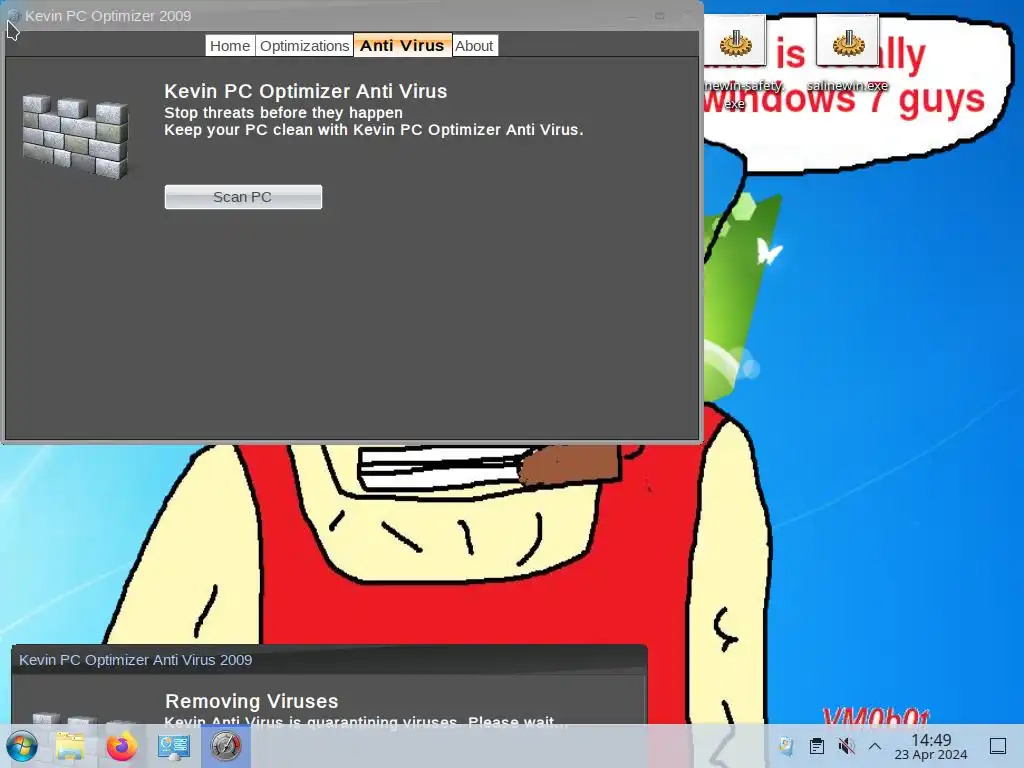Screen dimensions: 1024x768
Task: Open the Windows Start orb
Action: click(22, 746)
